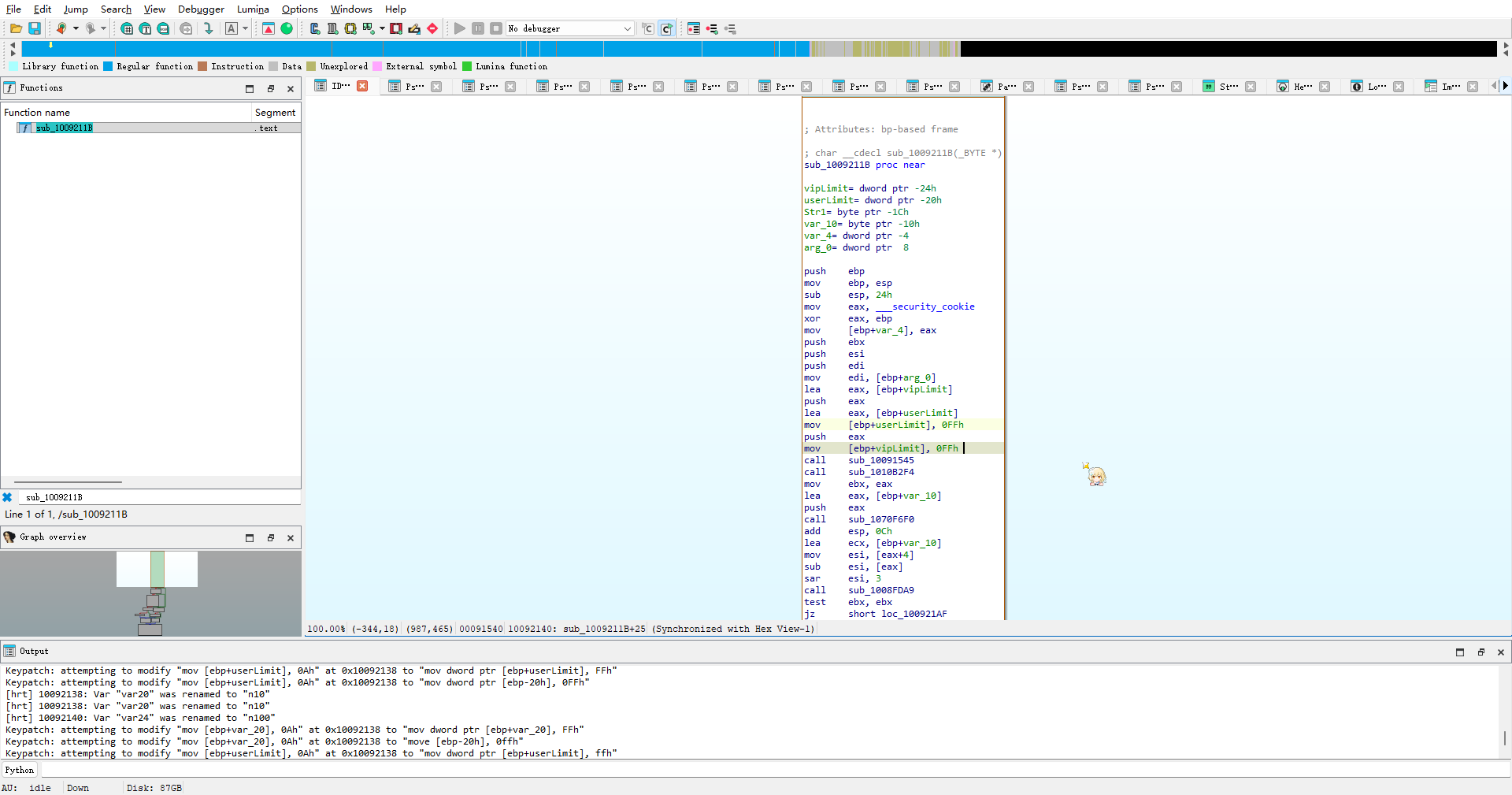Image resolution: width=1512 pixels, height=795 pixels.
Task: Click the Segment column header
Action: point(275,113)
